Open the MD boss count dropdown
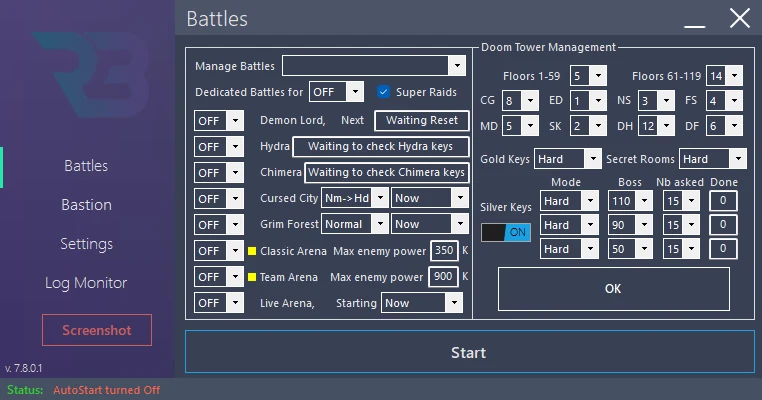The height and width of the screenshot is (400, 762). (x=520, y=126)
